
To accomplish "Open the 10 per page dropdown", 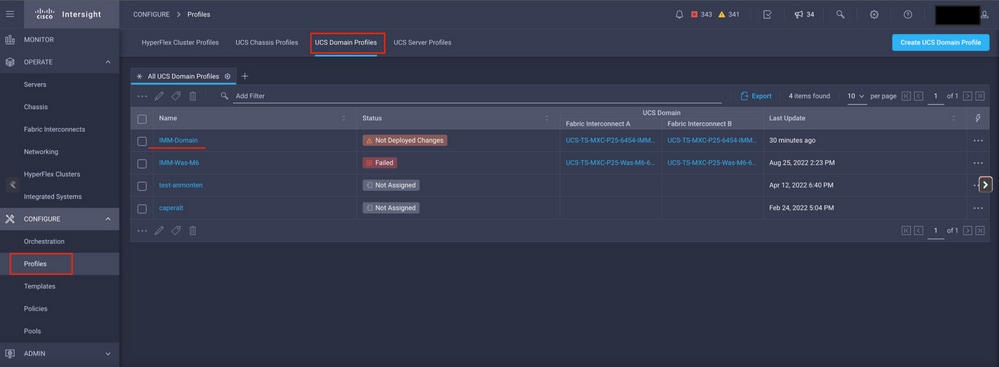I will pos(856,96).
